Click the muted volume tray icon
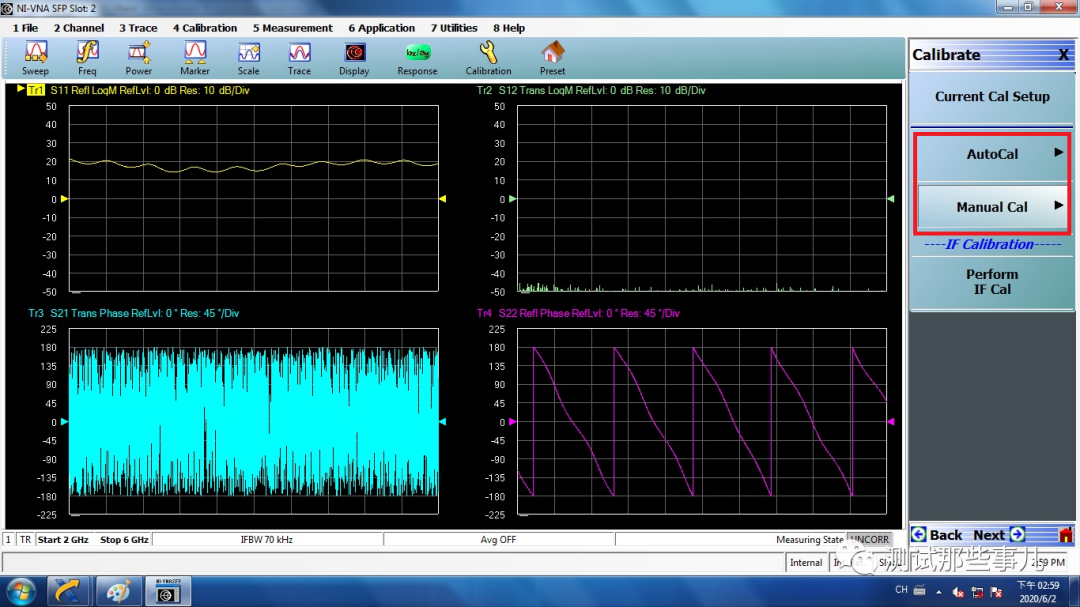Image resolution: width=1080 pixels, height=607 pixels. click(x=958, y=592)
